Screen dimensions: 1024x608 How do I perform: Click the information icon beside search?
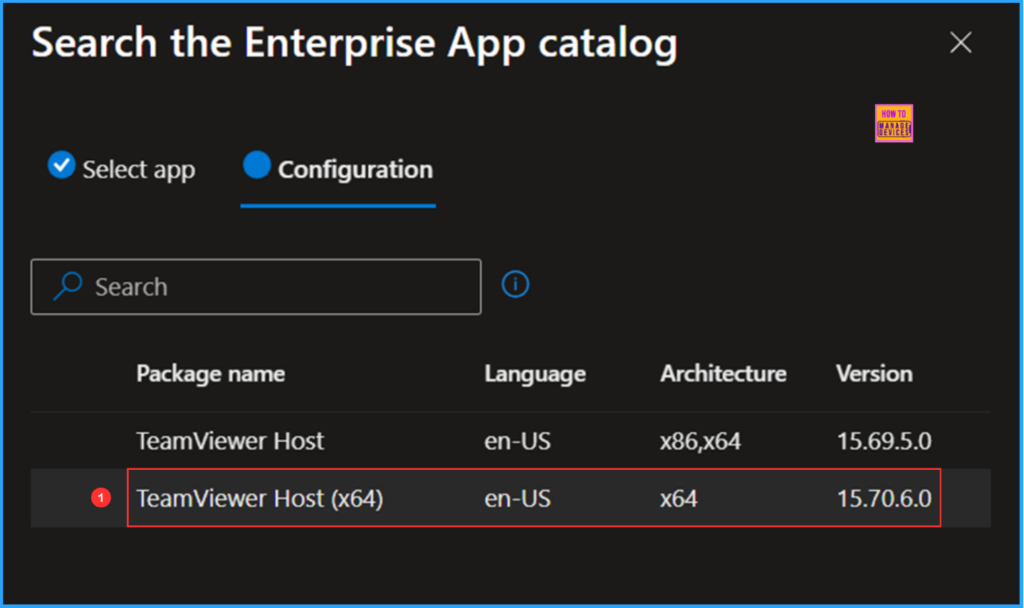coord(515,284)
